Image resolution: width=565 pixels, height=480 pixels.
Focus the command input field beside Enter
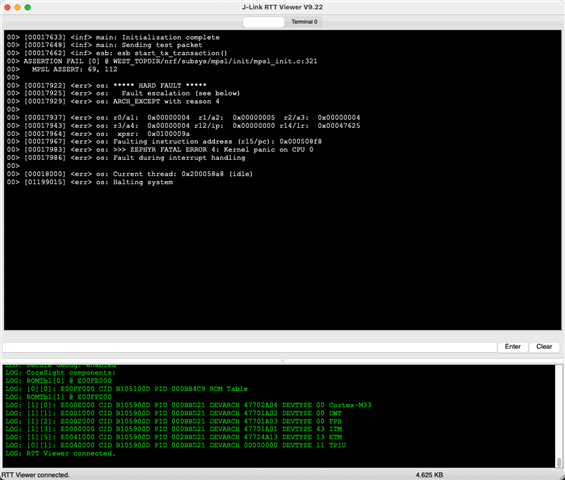249,347
